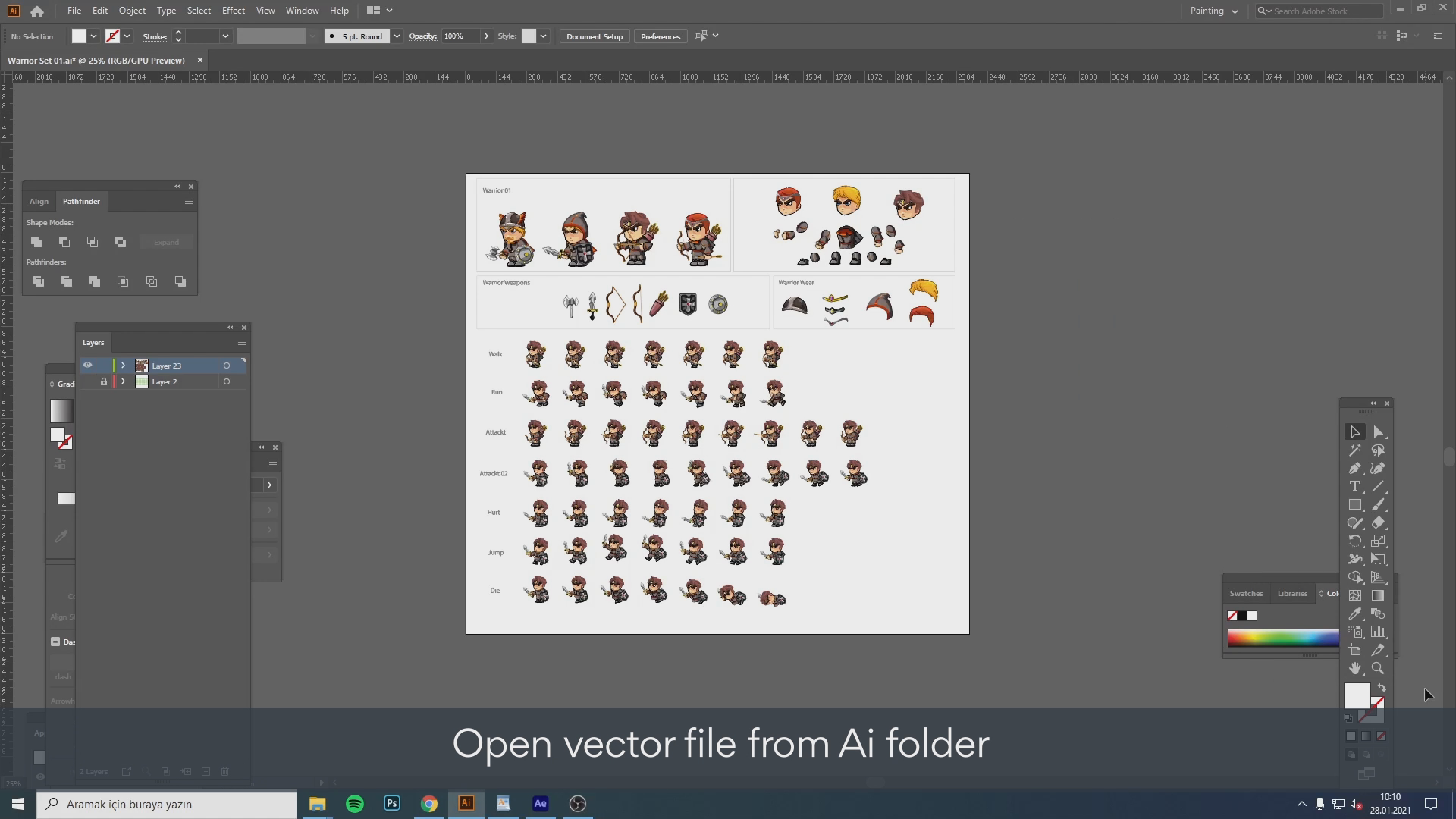
Task: Click the Unite shape mode icon
Action: 37,241
